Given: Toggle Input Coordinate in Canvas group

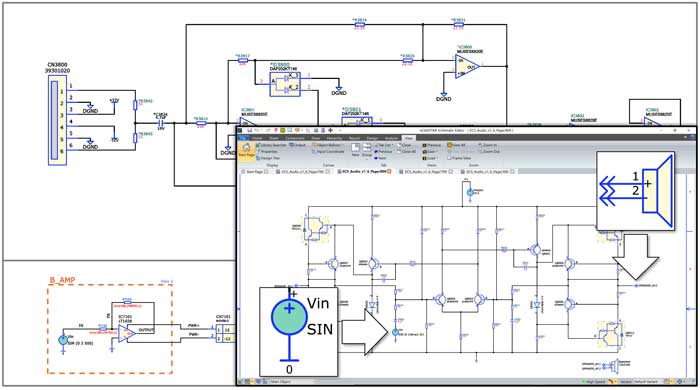Looking at the screenshot, I should coord(328,152).
